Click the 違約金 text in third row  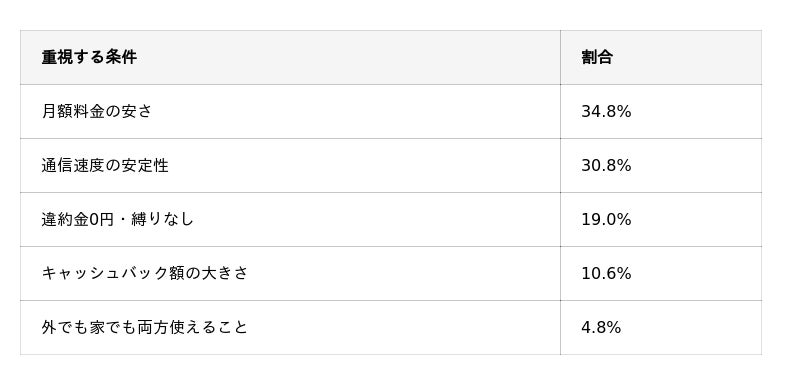click(65, 220)
